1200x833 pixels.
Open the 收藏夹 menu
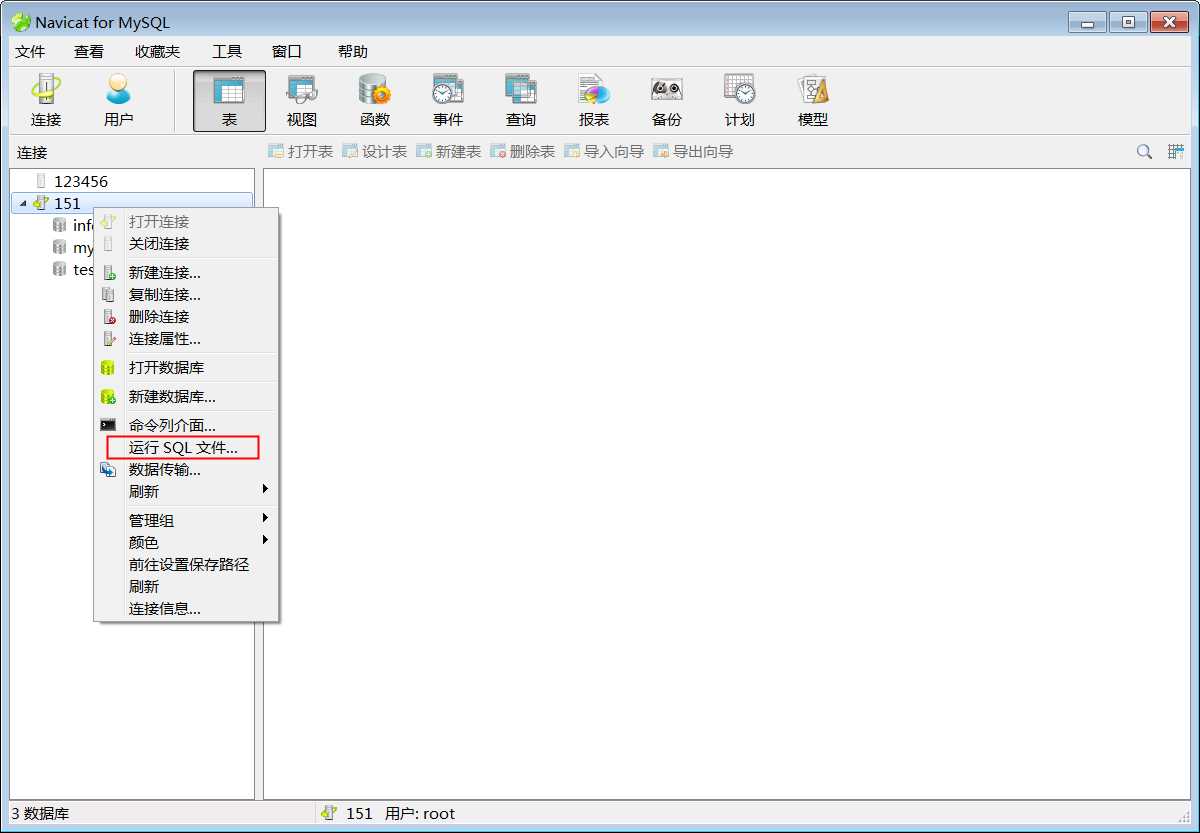click(x=157, y=52)
